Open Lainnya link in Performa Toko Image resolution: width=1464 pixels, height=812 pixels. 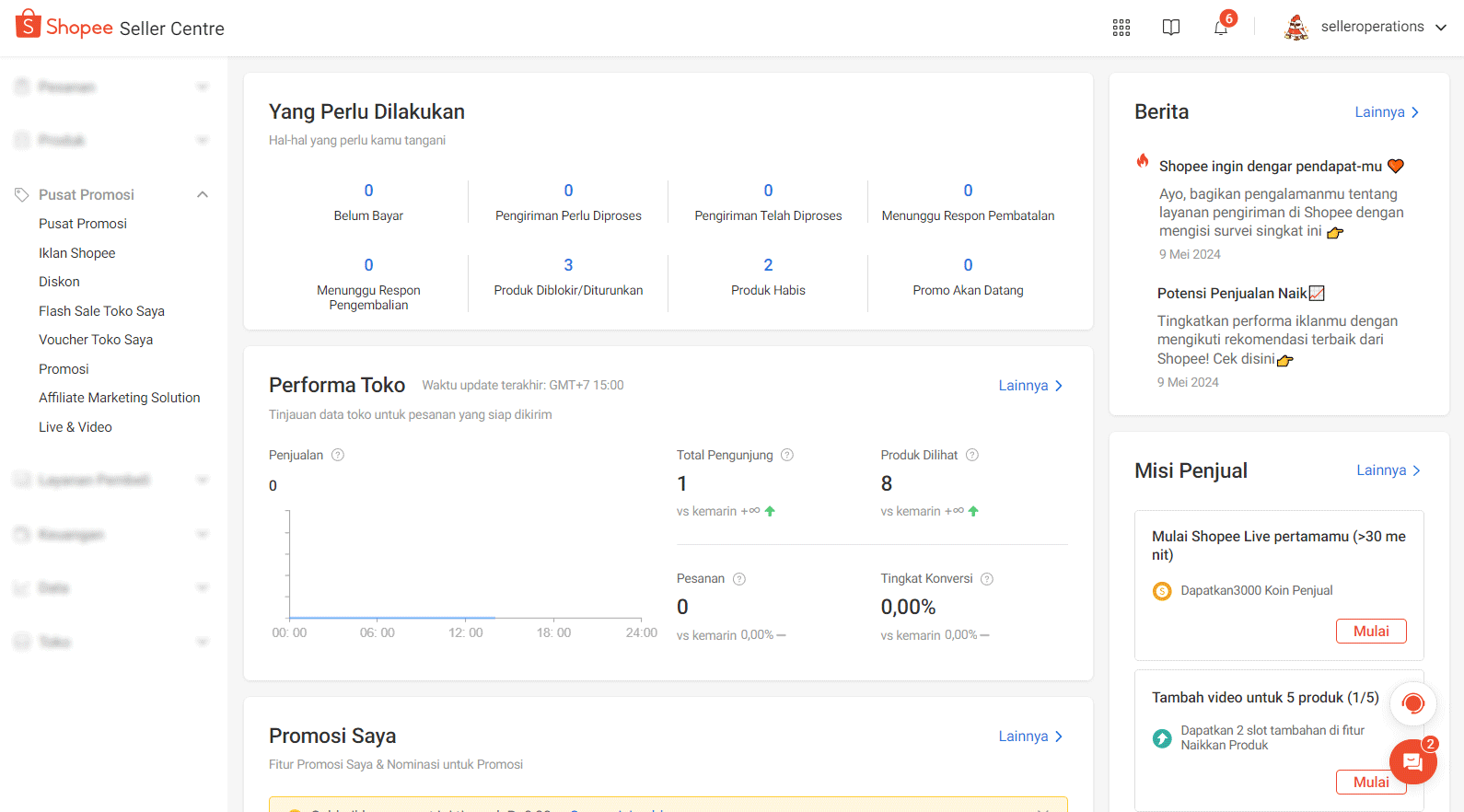(1030, 386)
